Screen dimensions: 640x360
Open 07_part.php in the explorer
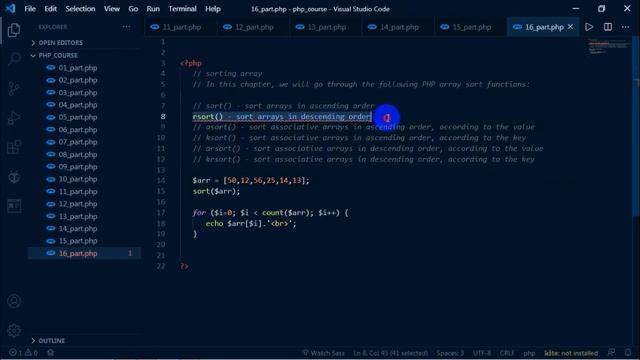78,142
